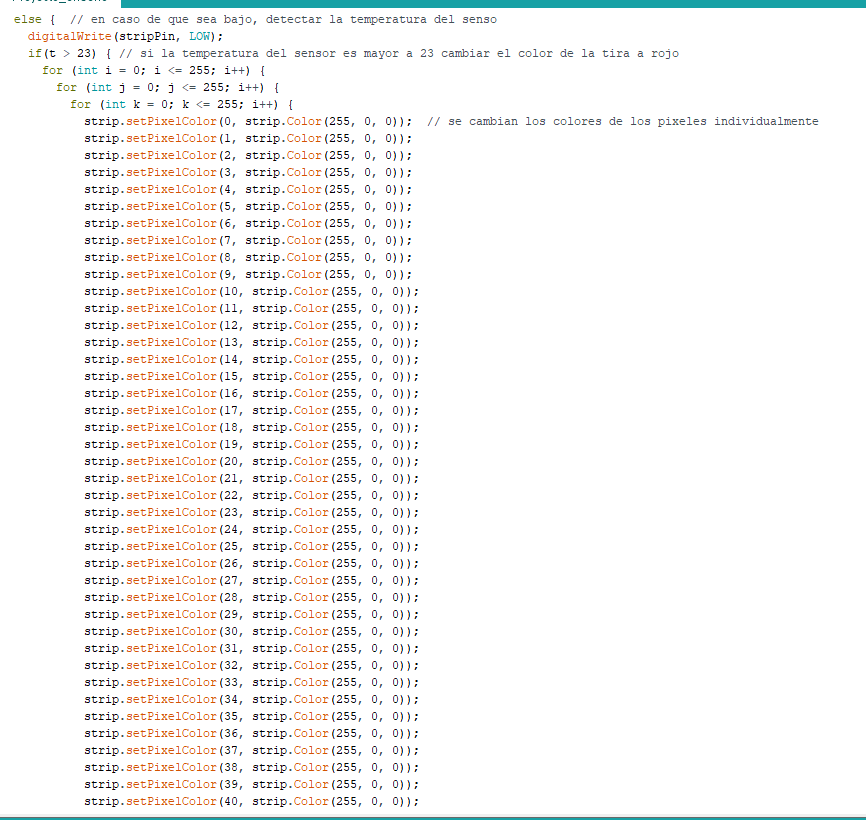The height and width of the screenshot is (820, 866).
Task: Click the 'if(t > 23)' condition line
Action: (353, 54)
